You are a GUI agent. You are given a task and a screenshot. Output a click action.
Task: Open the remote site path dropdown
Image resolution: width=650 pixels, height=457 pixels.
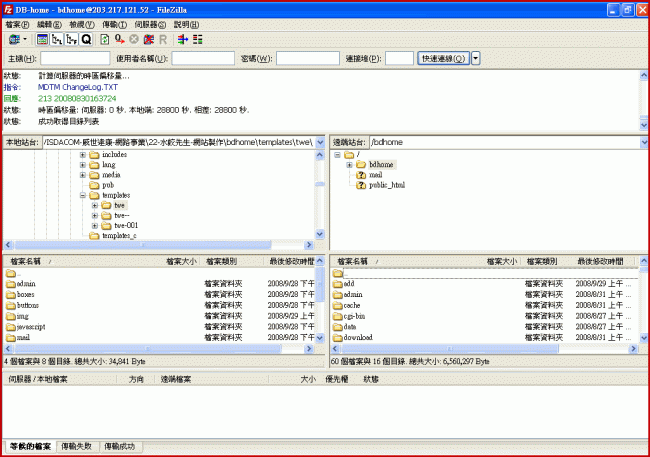click(x=637, y=143)
